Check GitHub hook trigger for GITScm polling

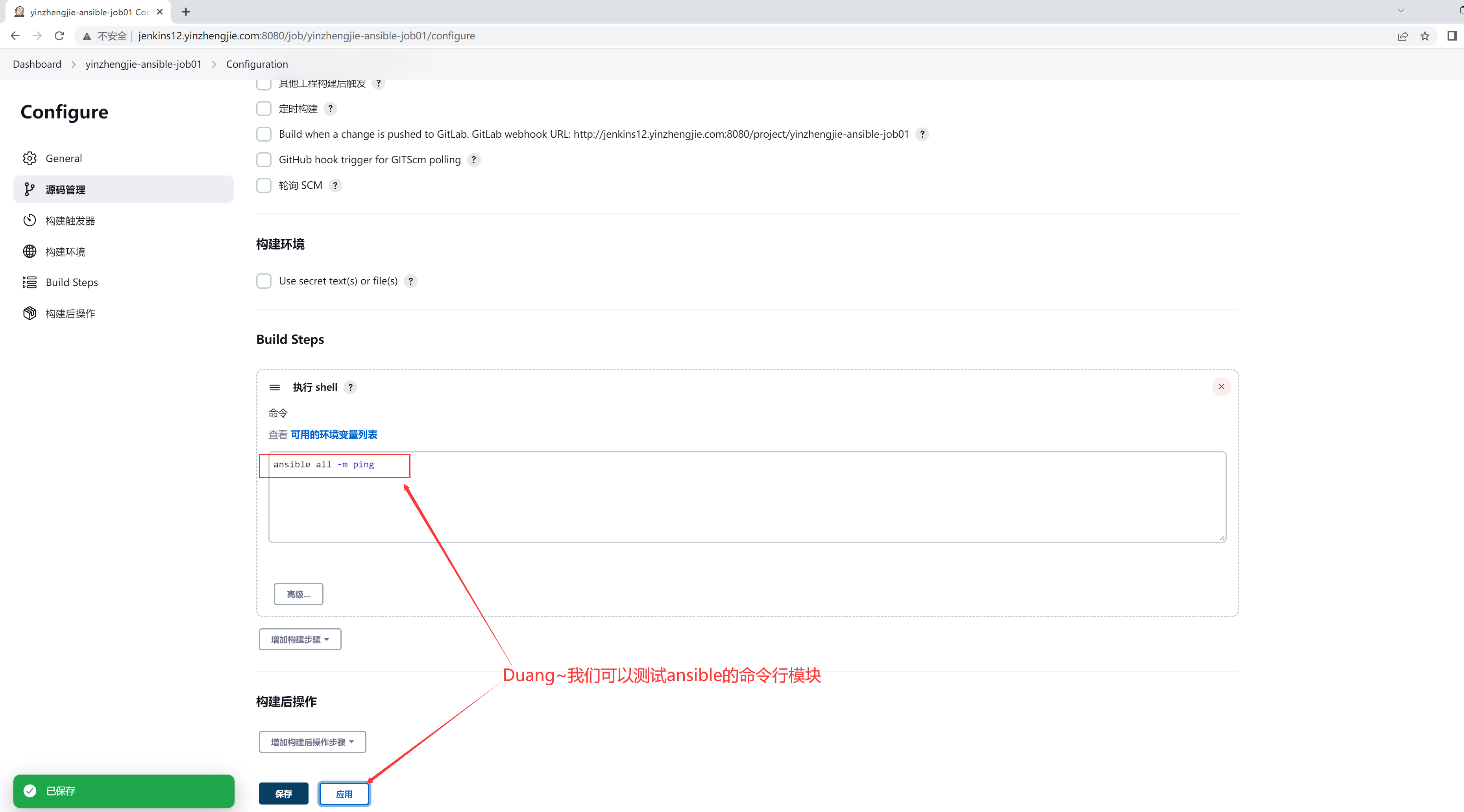click(264, 160)
